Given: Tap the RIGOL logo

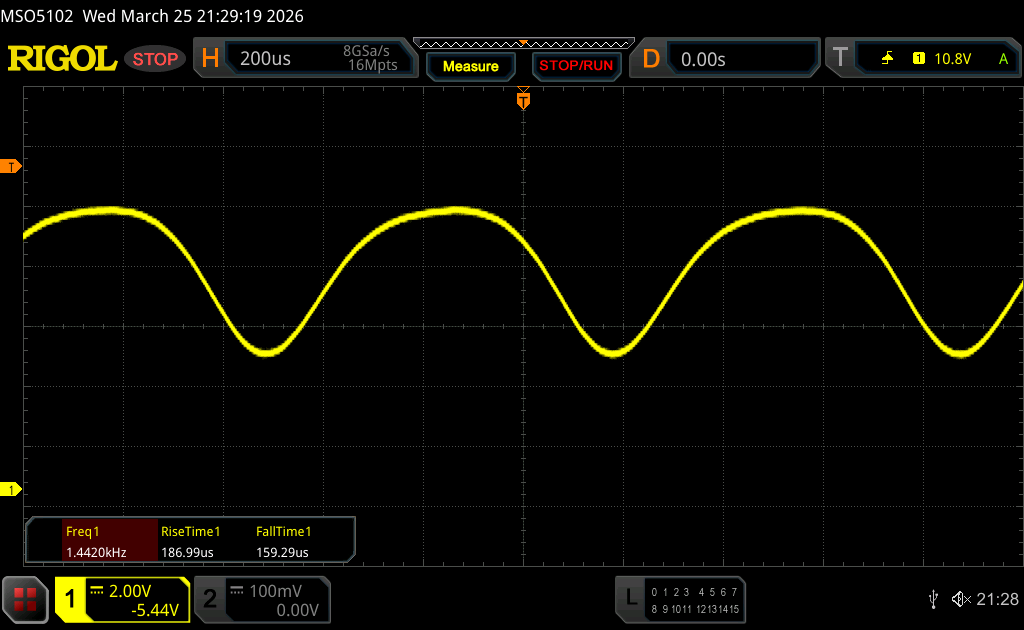Looking at the screenshot, I should [x=62, y=59].
